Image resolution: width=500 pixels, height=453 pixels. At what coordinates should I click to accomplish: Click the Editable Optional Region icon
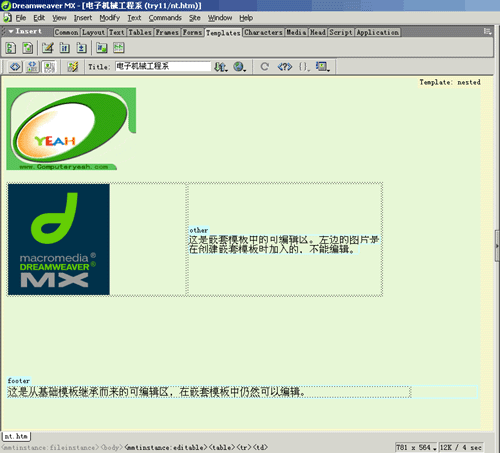[x=102, y=48]
